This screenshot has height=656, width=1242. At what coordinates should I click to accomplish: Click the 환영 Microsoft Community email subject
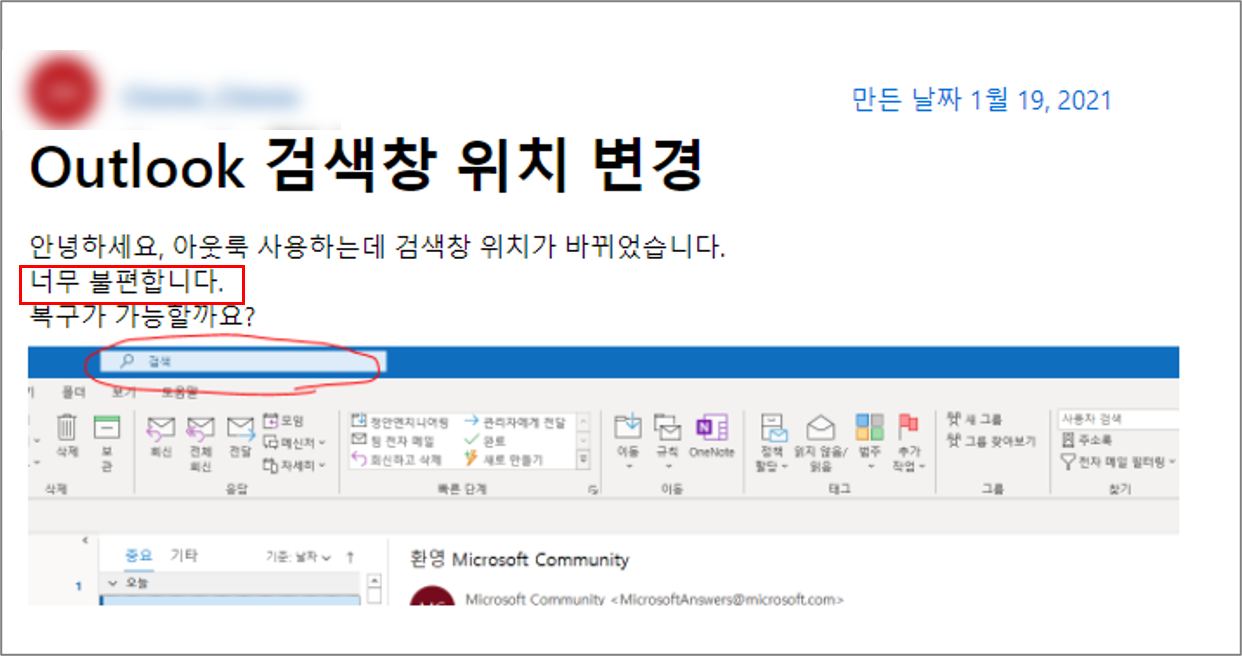pyautogui.click(x=519, y=559)
